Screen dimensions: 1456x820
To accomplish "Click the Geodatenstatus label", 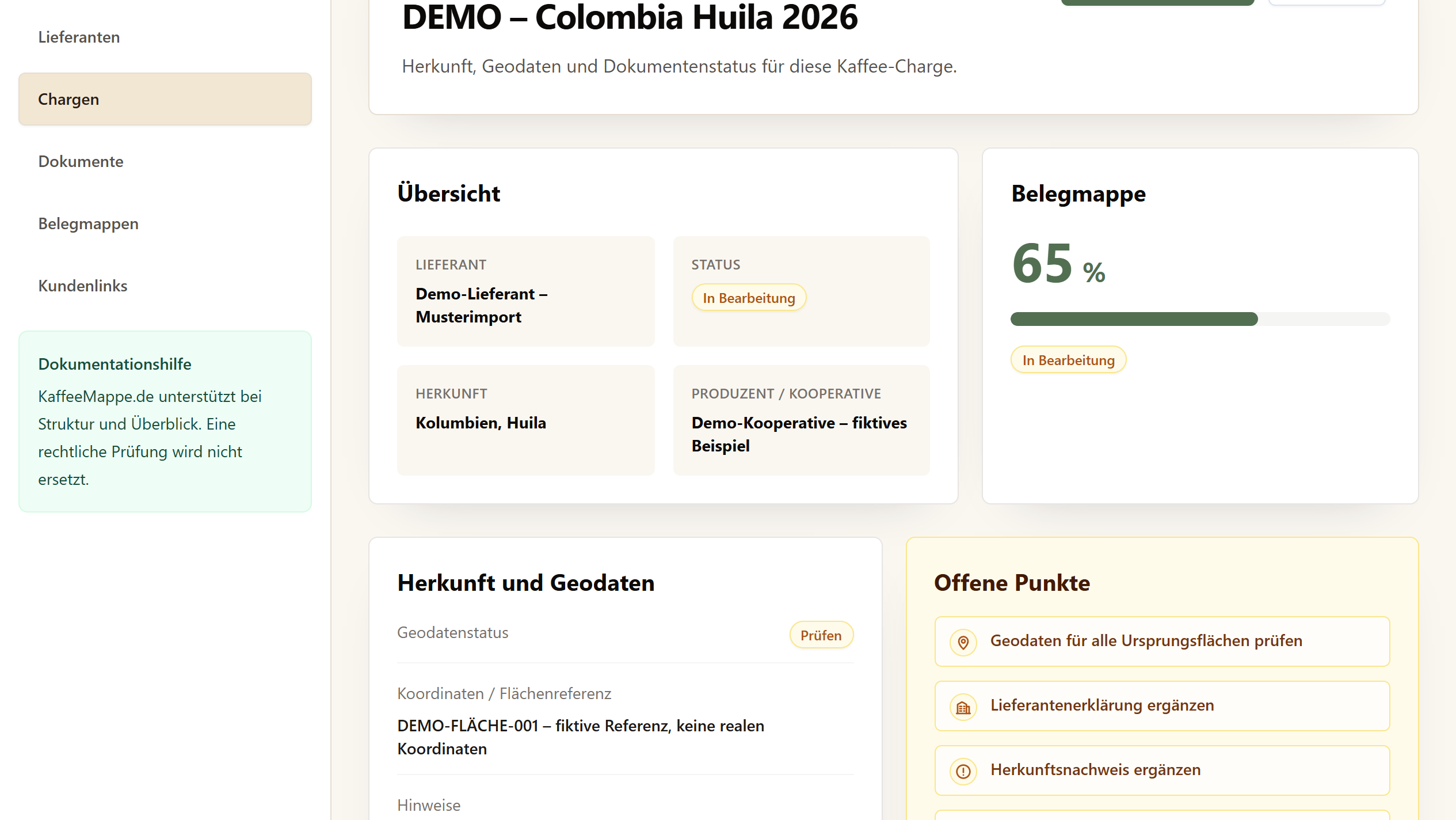I will click(453, 632).
